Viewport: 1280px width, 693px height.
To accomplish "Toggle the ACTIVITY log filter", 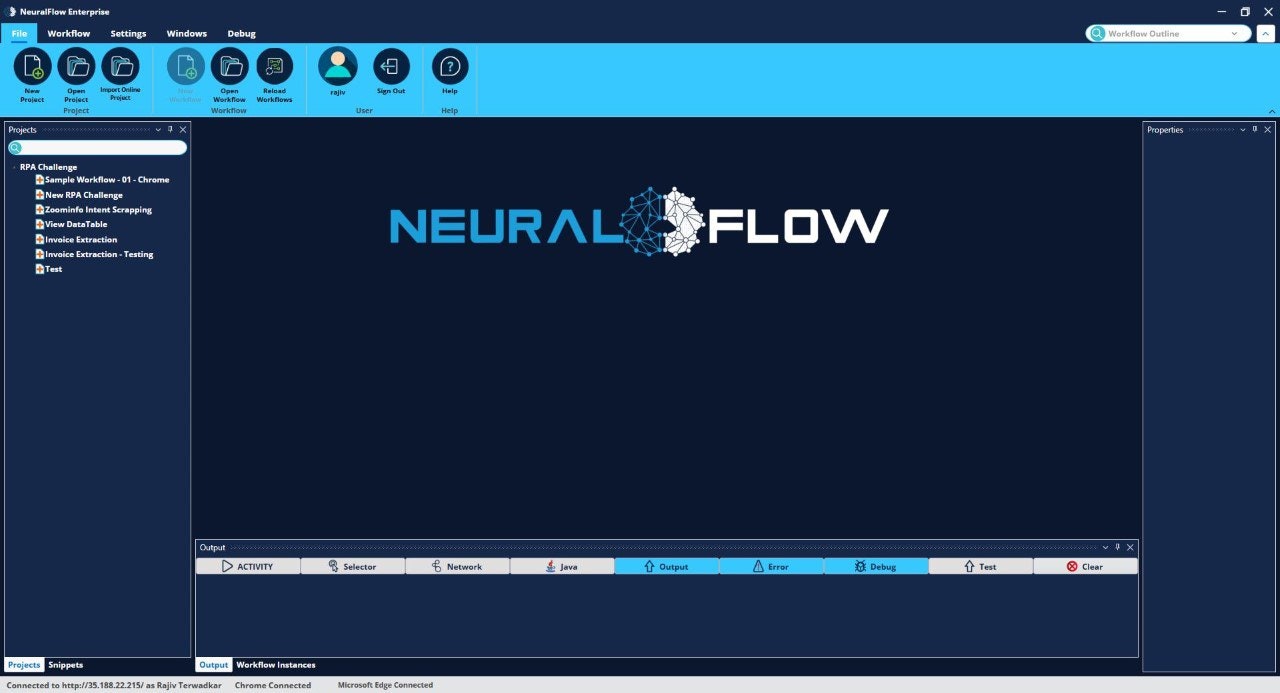I will [x=248, y=566].
